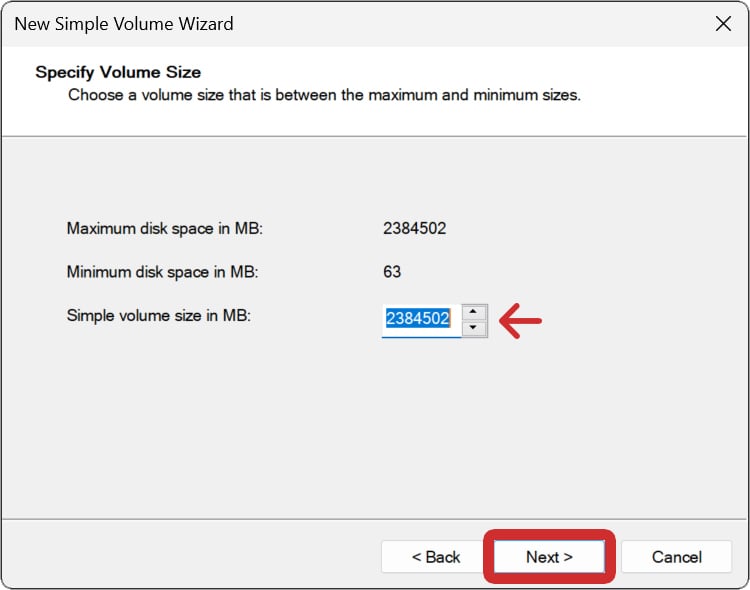750x590 pixels.
Task: Click the maximum disk space value 2384502
Action: tap(414, 228)
